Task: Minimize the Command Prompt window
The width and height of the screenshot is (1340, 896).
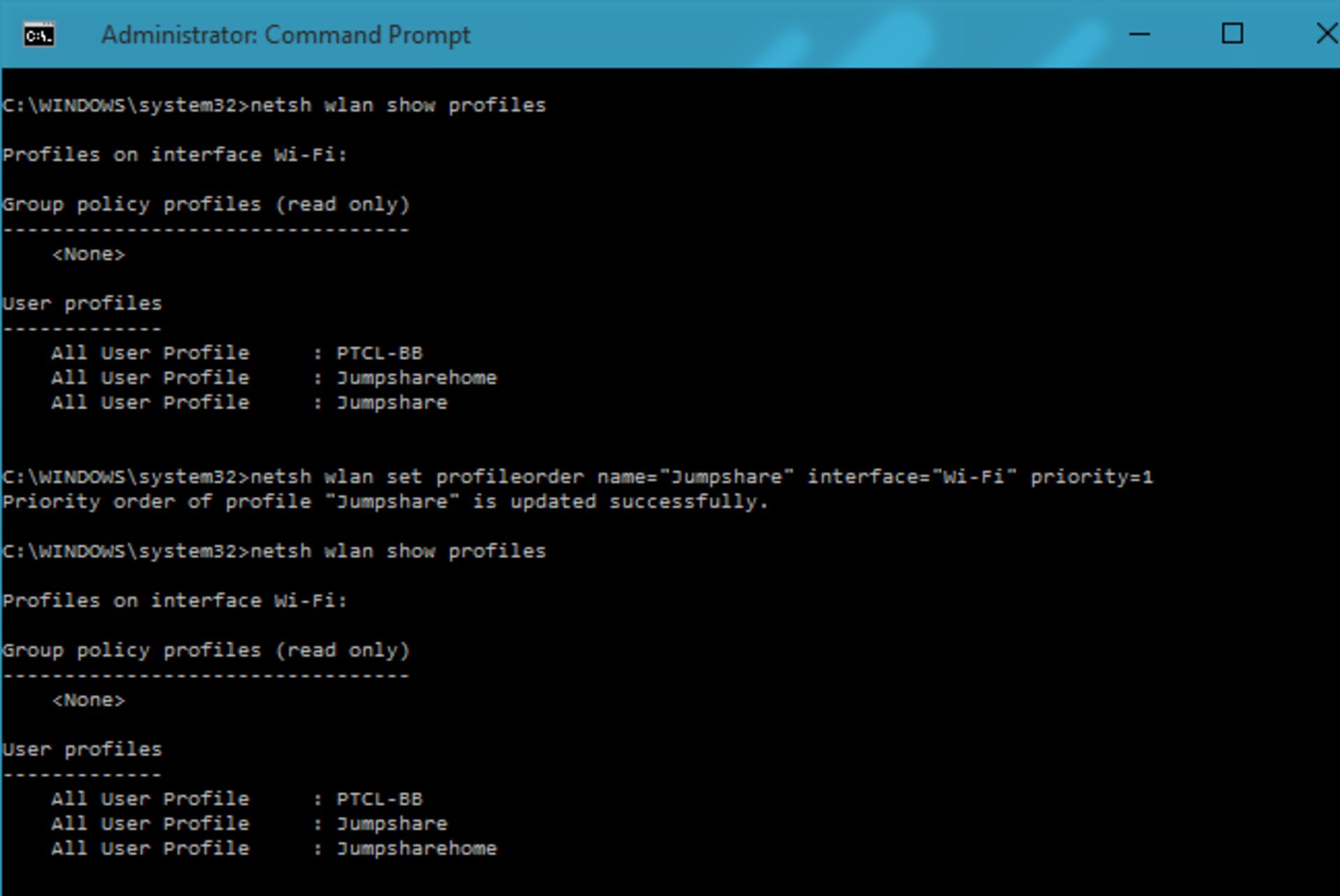Action: pyautogui.click(x=1140, y=33)
